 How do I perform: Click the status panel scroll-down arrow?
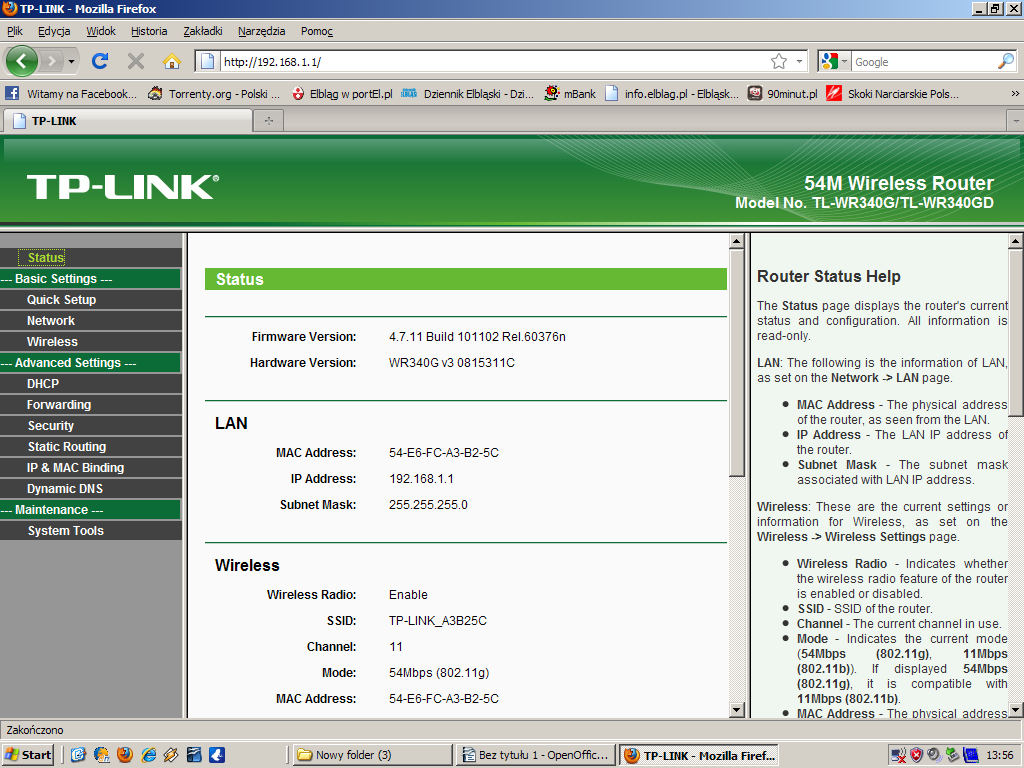click(737, 710)
